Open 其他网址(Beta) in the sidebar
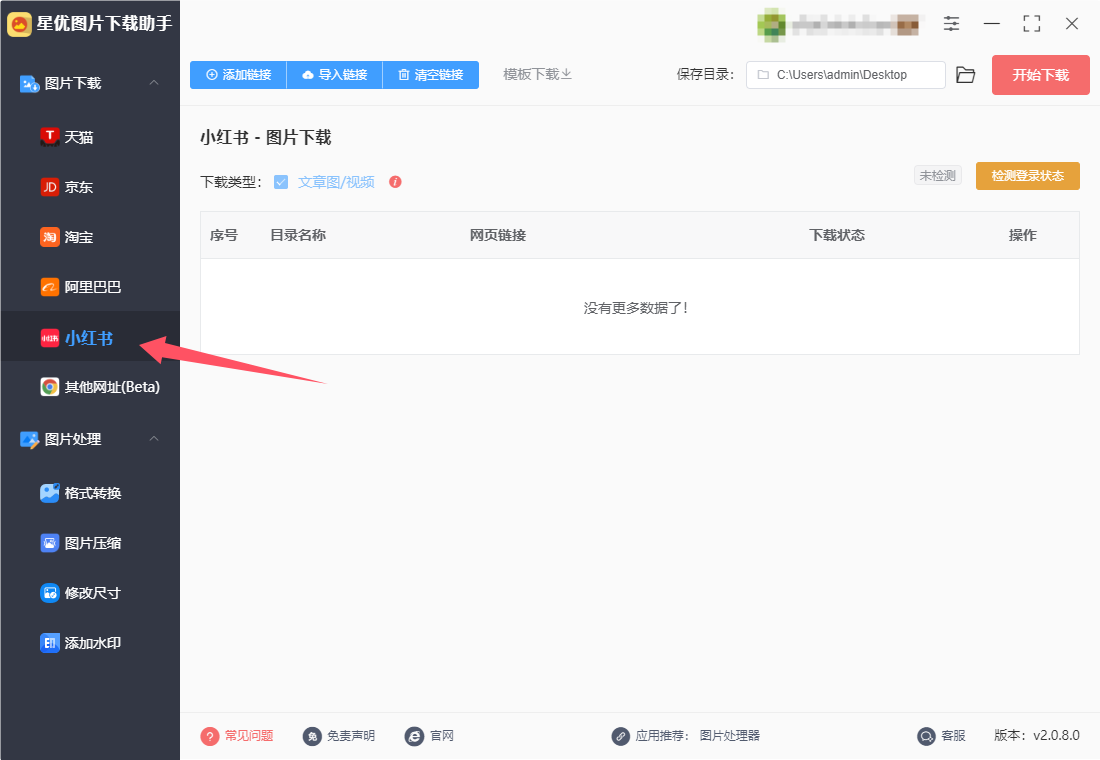The width and height of the screenshot is (1100, 760). pos(90,387)
